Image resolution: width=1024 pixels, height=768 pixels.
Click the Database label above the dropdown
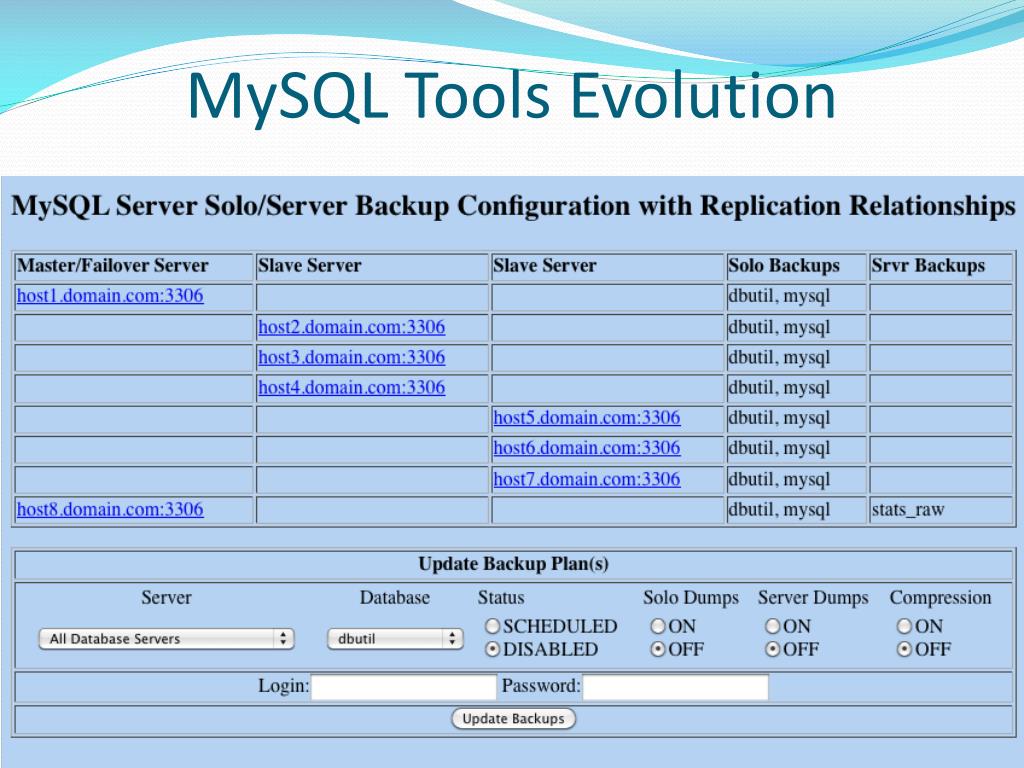394,598
